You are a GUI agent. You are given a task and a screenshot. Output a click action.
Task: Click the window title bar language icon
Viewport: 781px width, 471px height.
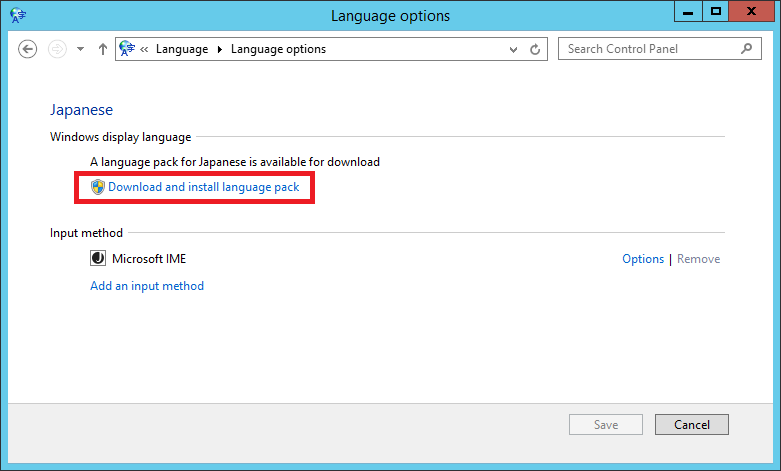(18, 15)
